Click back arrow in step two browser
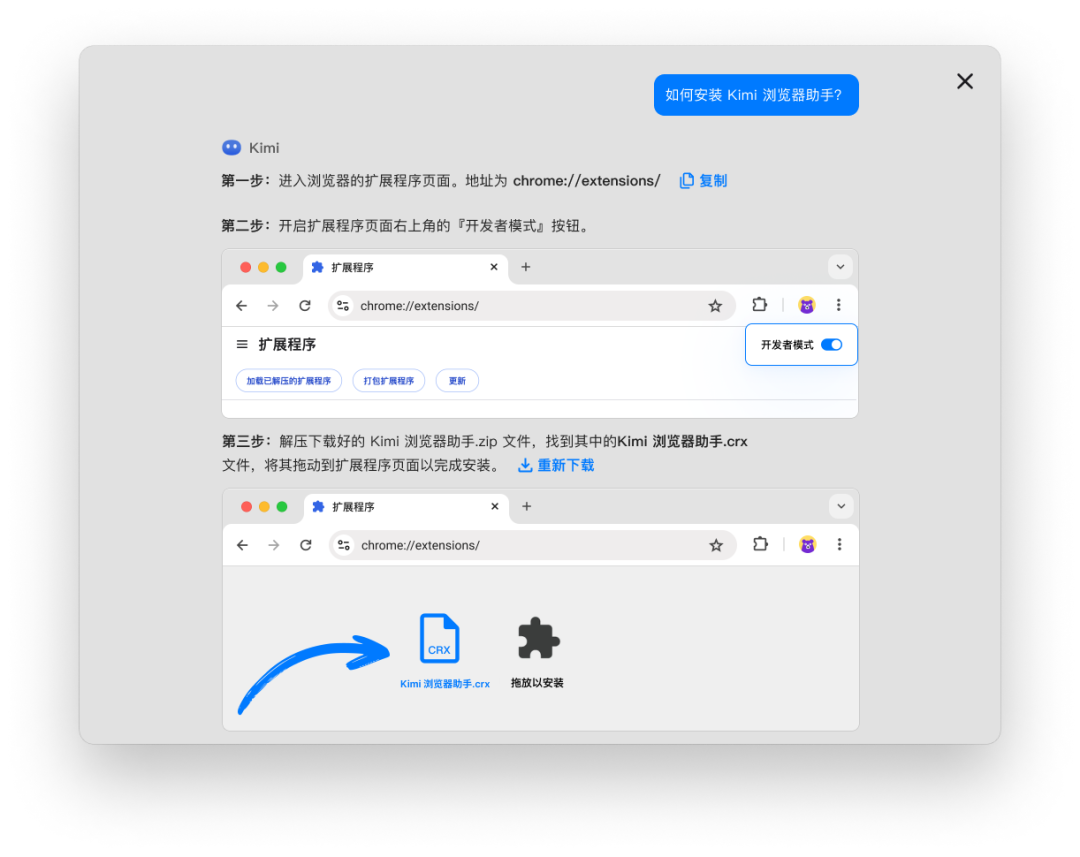Viewport: 1080px width, 857px height. tap(241, 306)
